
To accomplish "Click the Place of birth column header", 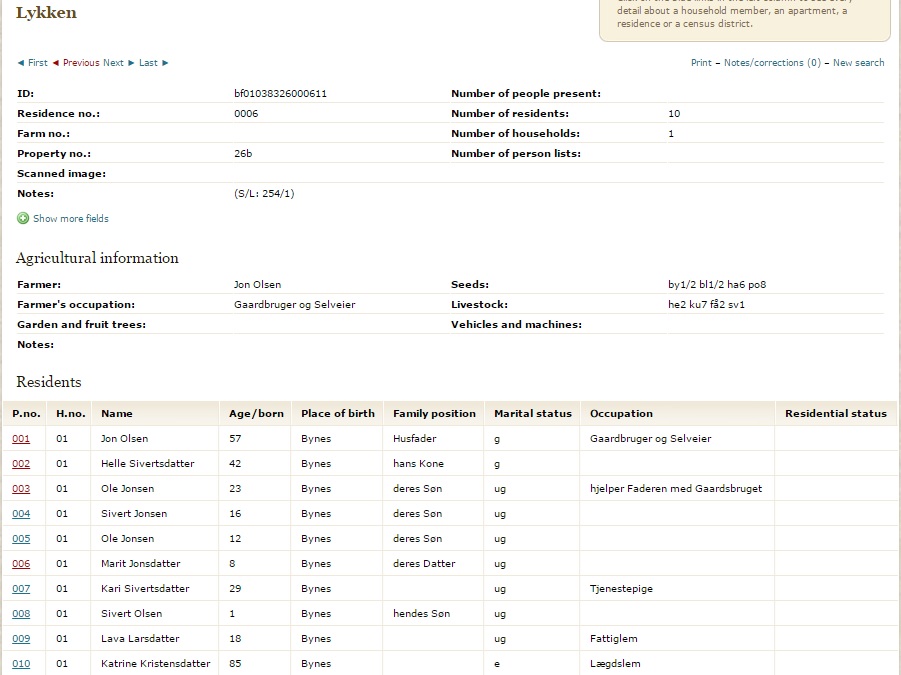I will pos(338,414).
